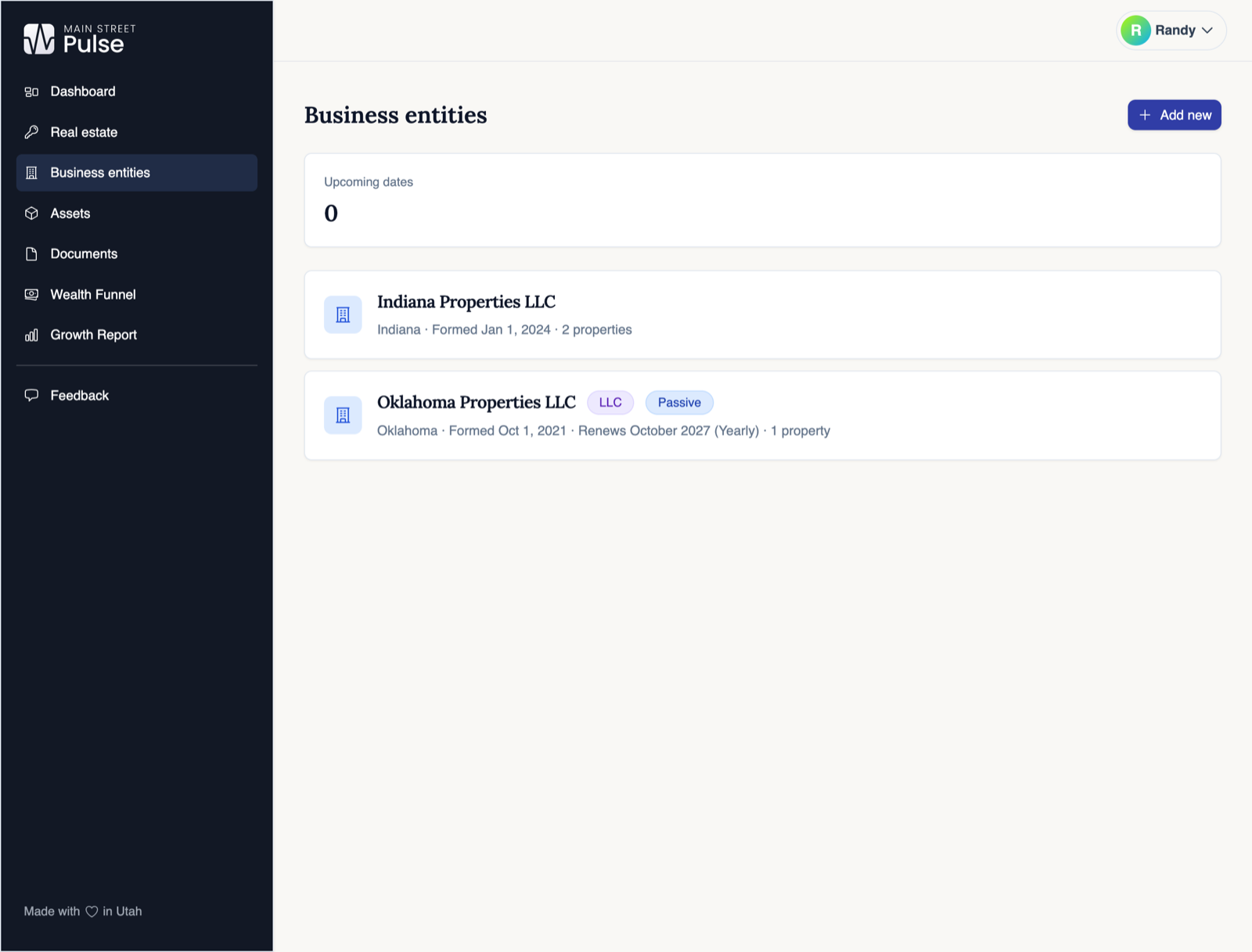Click the Wealth Funnel money icon

pyautogui.click(x=31, y=295)
